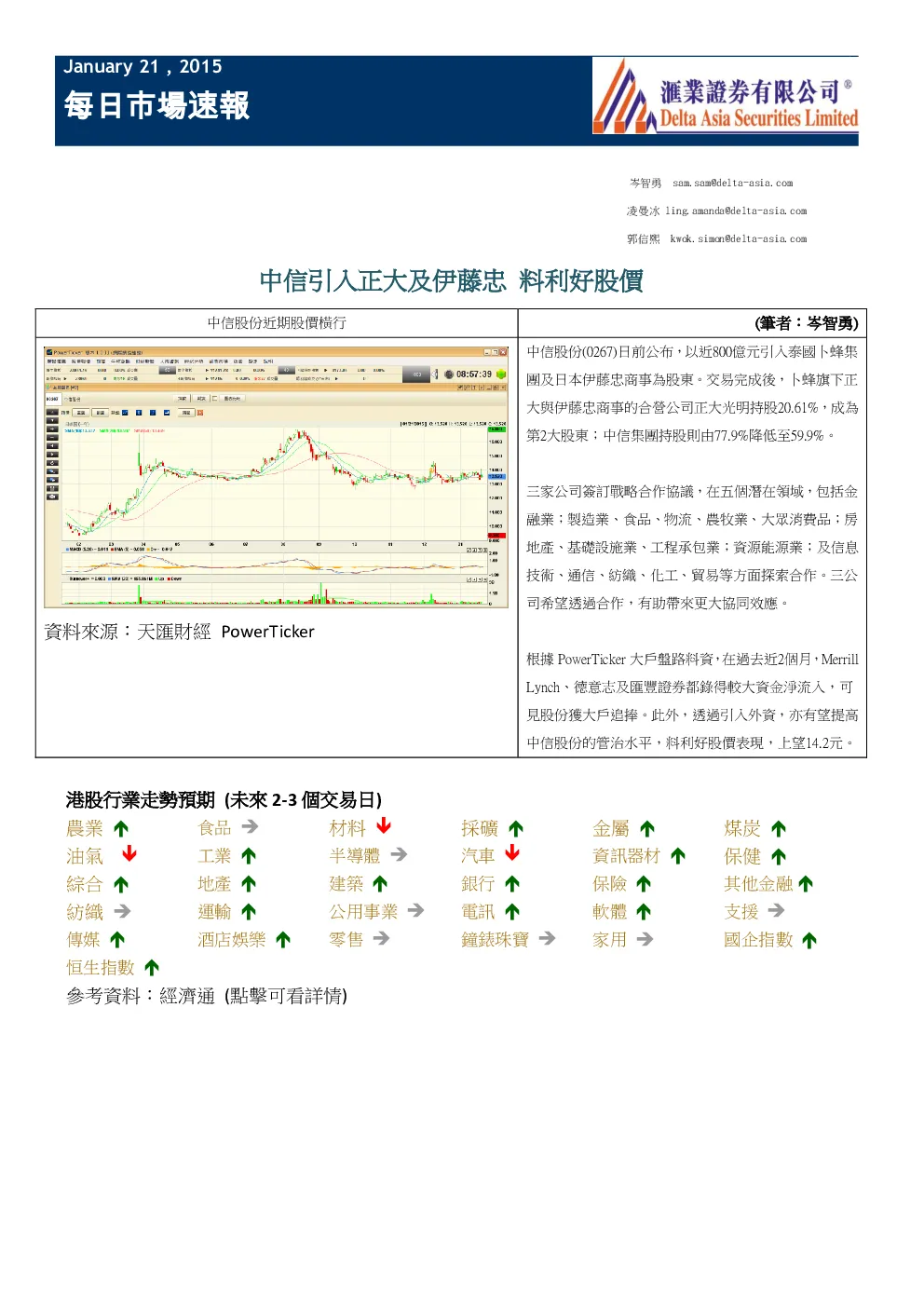This screenshot has width=924, height=1307.
Task: Click the name 凌曼冰 in the contact list
Action: [643, 211]
